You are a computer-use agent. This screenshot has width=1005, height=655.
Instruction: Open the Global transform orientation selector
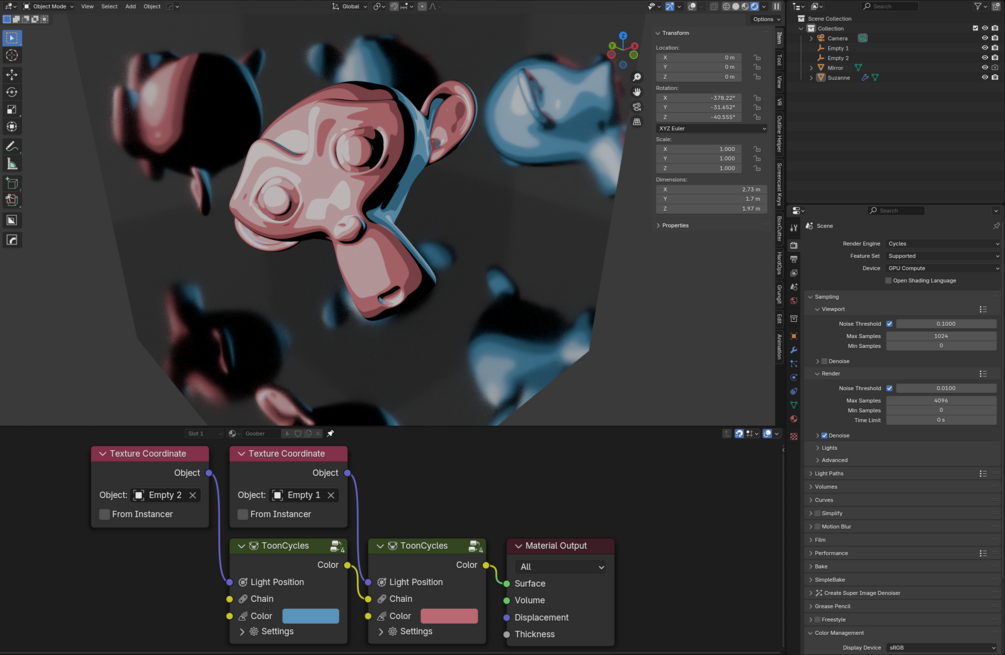click(x=350, y=6)
